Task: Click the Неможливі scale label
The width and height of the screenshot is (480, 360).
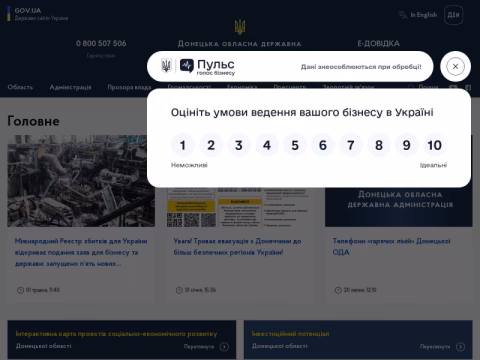Action: click(189, 165)
